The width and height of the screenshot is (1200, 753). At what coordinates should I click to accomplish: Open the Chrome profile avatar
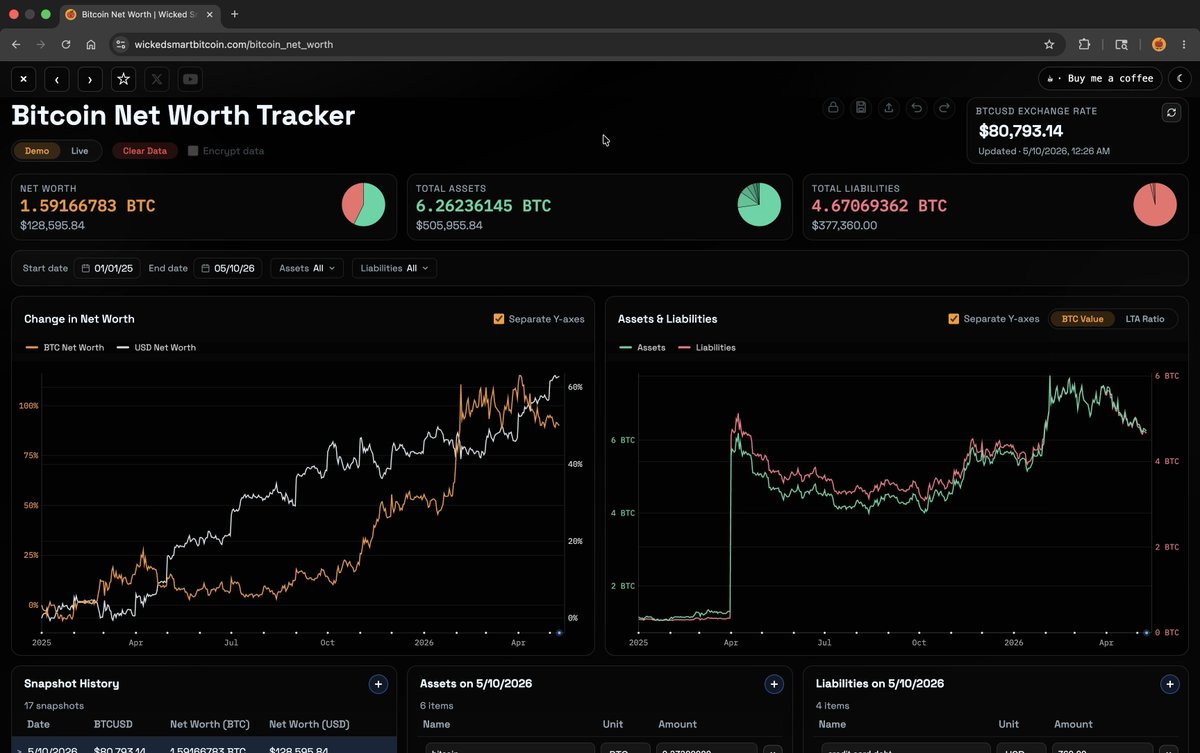tap(1159, 44)
